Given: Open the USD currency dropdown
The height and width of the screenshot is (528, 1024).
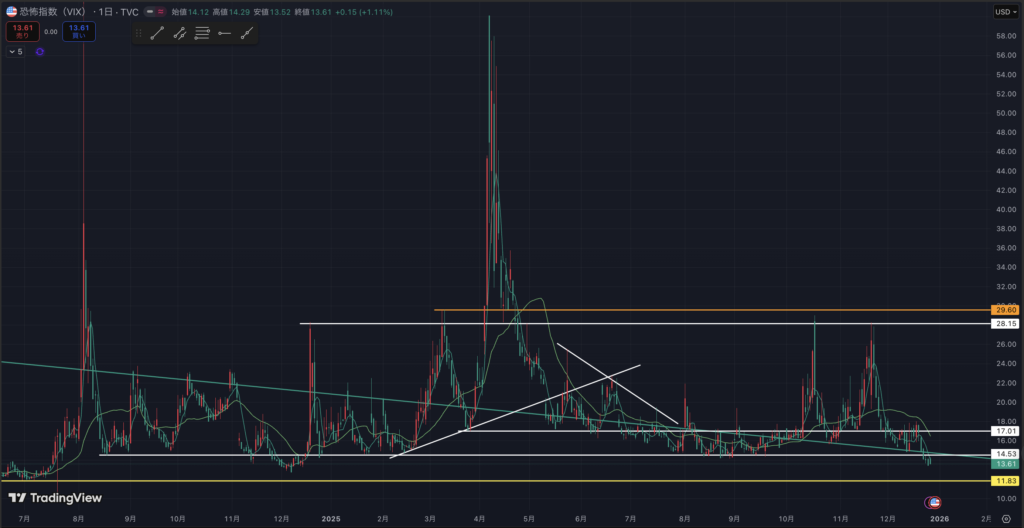Looking at the screenshot, I should pos(1004,12).
